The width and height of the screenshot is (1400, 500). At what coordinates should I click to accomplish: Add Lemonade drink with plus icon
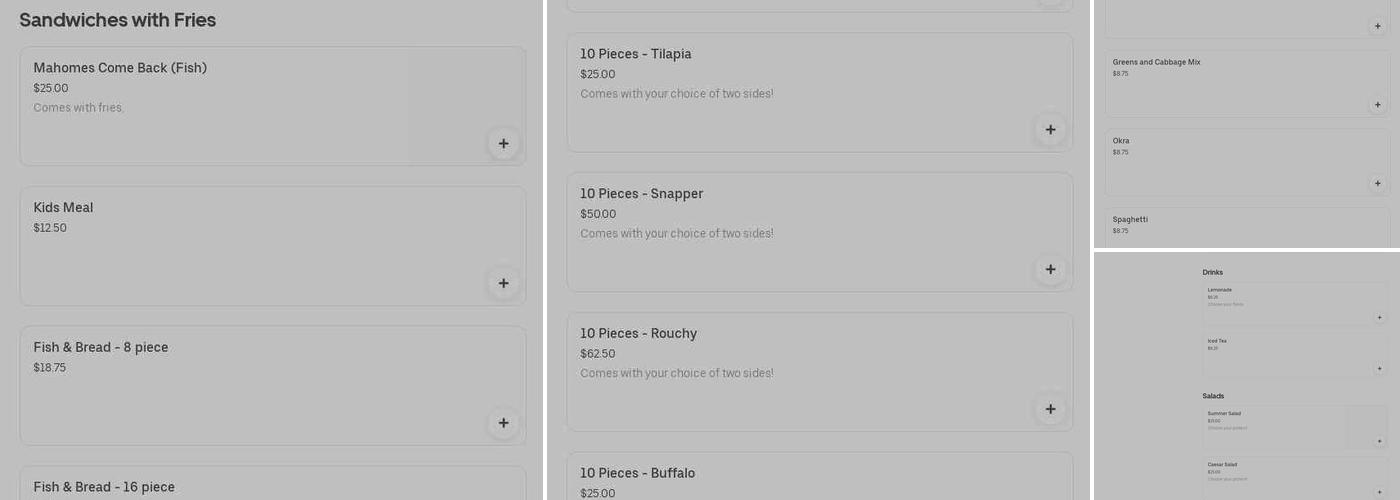tap(1380, 318)
